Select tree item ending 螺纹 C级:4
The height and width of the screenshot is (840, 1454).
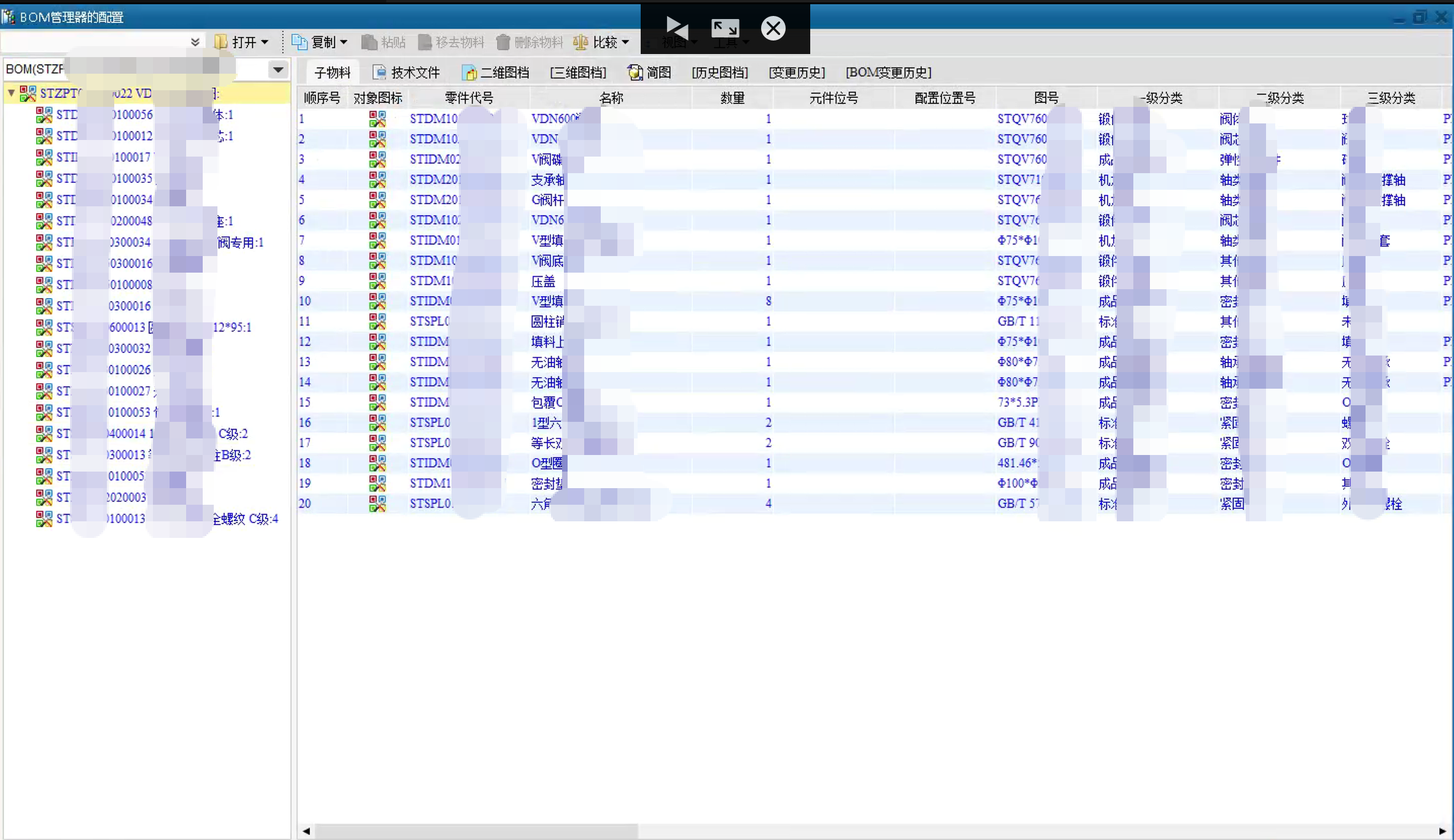244,519
